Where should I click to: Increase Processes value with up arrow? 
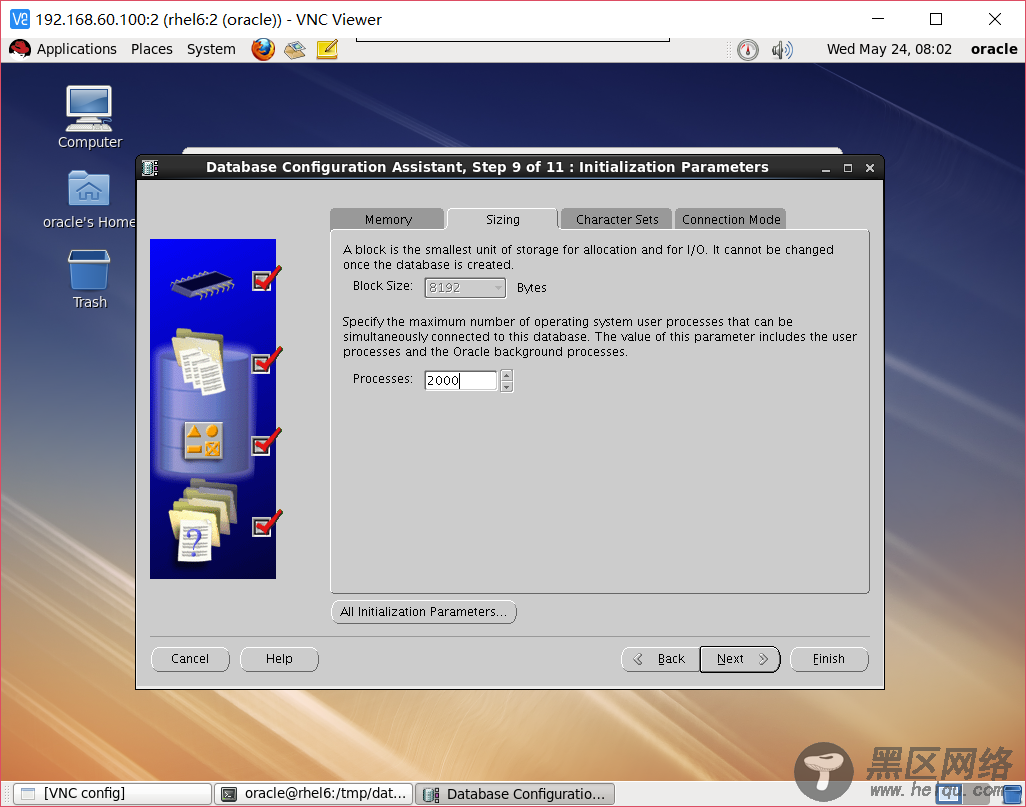[x=506, y=375]
